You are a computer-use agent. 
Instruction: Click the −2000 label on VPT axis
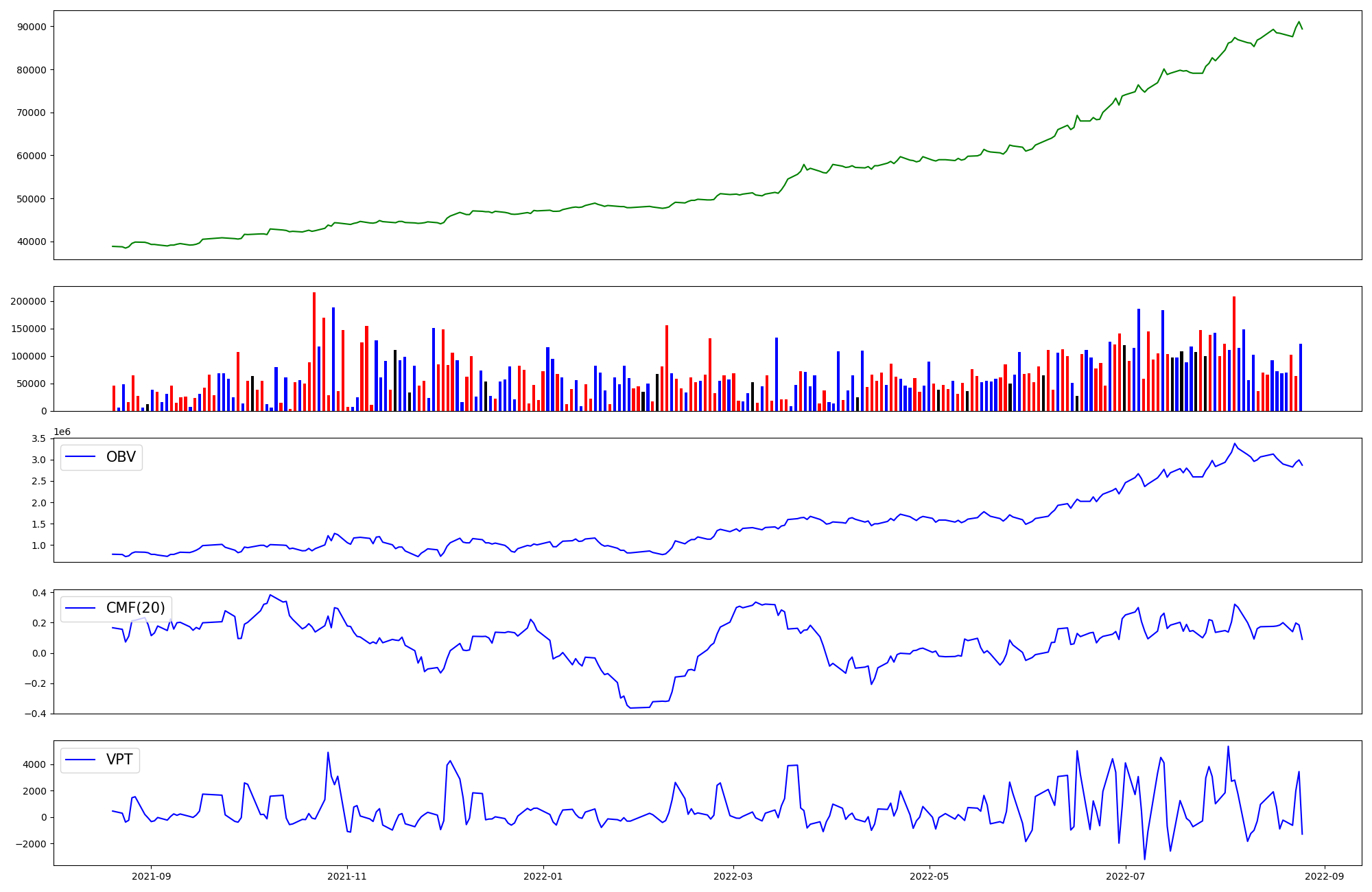coord(30,844)
